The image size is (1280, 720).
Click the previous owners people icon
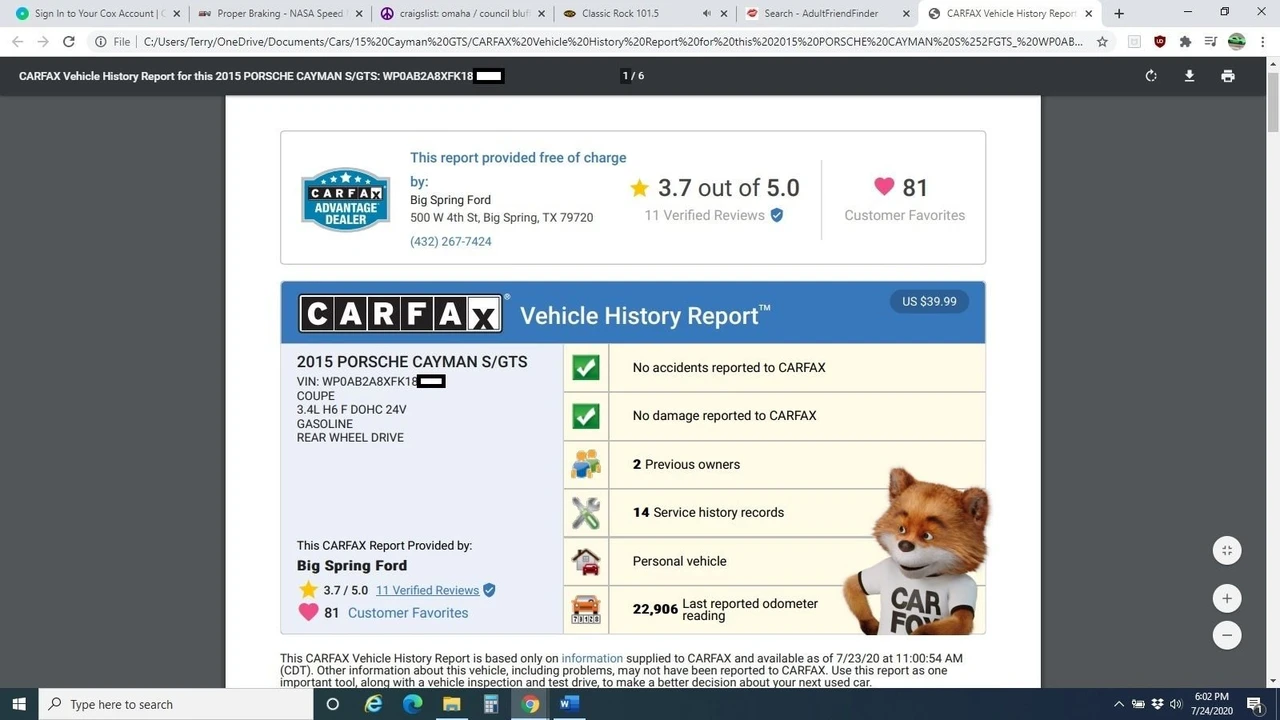click(586, 464)
